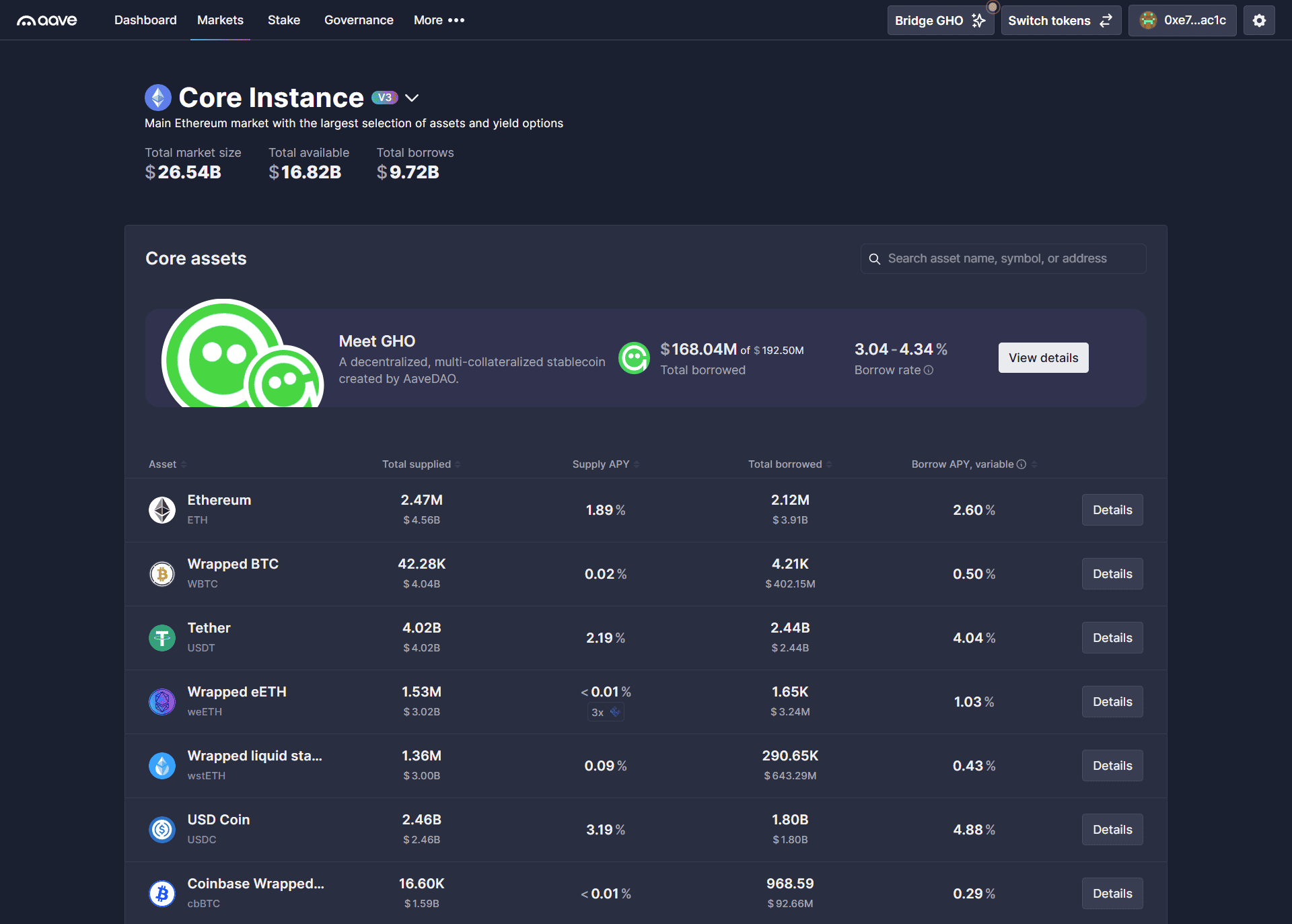The image size is (1292, 924).
Task: Sort by Total supplied column
Action: click(421, 464)
